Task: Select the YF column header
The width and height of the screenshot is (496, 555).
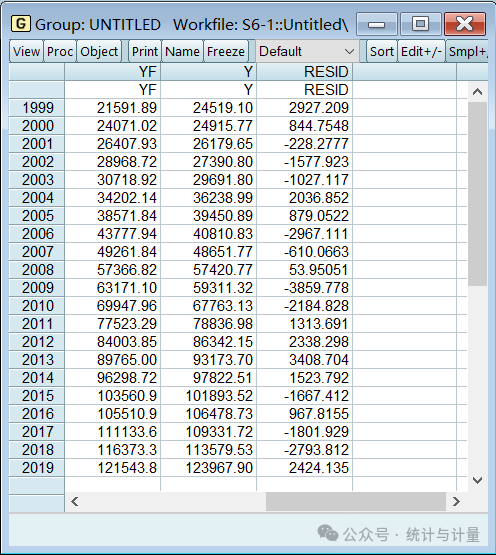Action: point(113,72)
